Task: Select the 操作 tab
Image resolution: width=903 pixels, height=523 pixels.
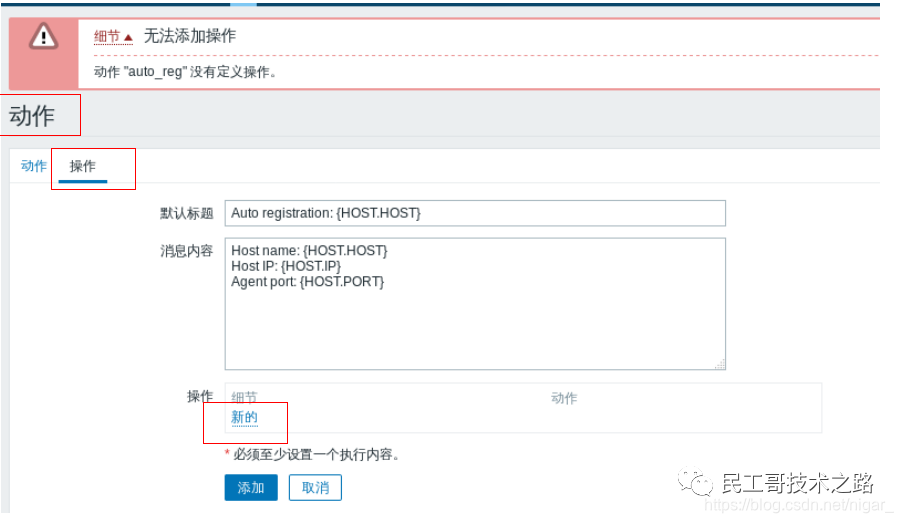Action: click(82, 166)
